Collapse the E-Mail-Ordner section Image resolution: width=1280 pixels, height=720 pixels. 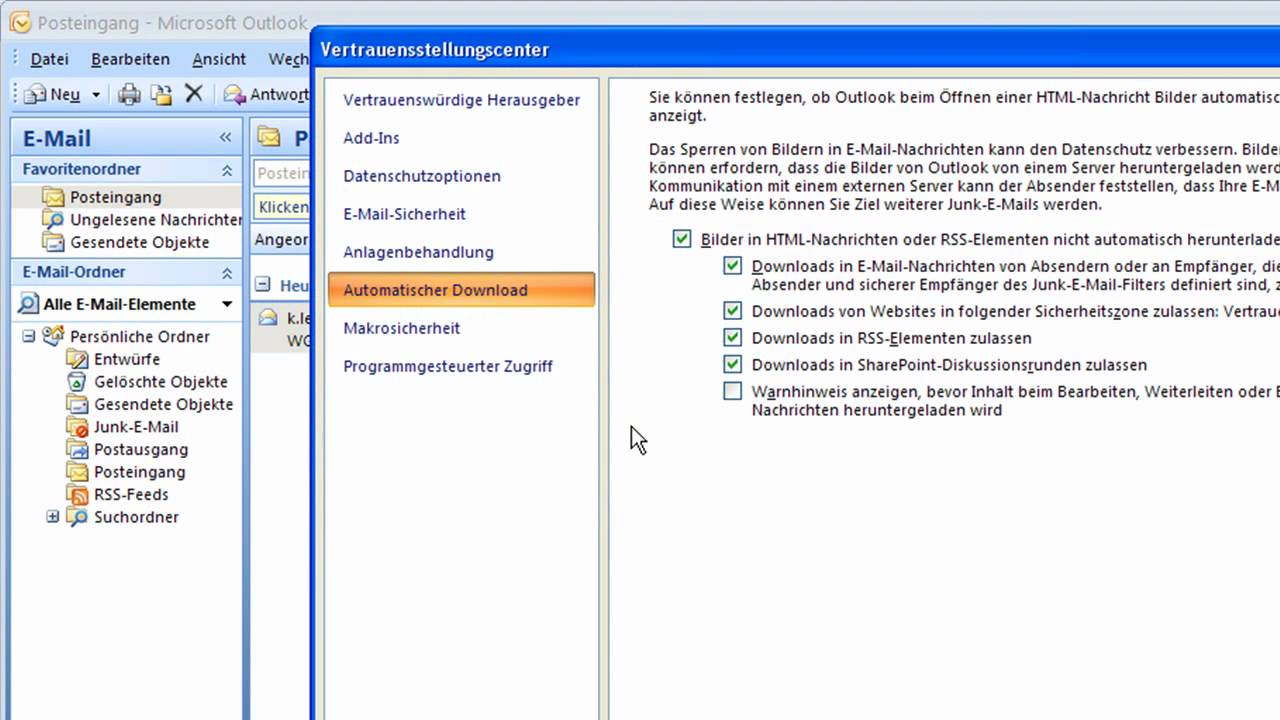[x=227, y=272]
